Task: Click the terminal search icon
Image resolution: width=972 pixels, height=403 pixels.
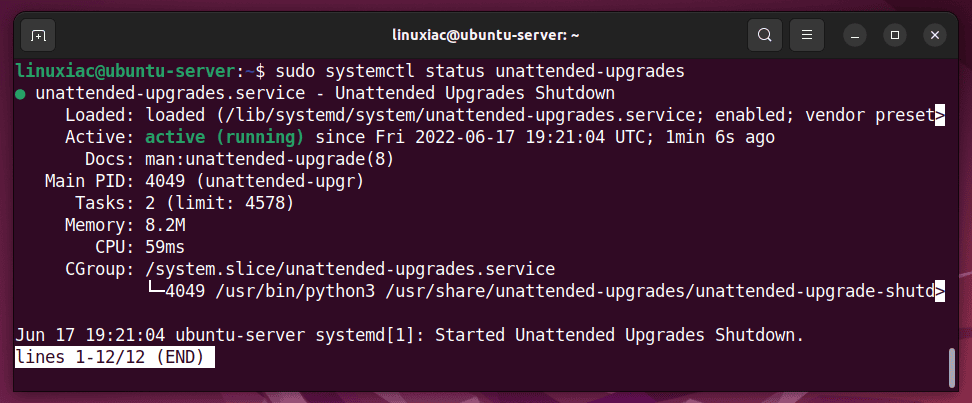Action: point(765,35)
